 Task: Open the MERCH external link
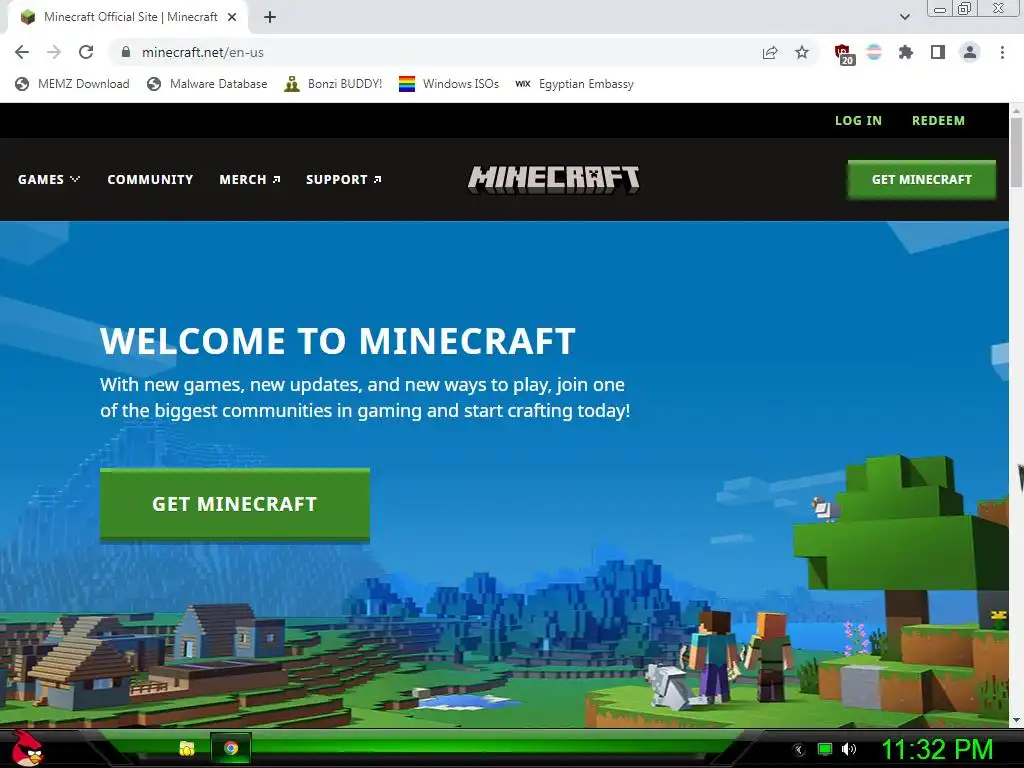249,179
